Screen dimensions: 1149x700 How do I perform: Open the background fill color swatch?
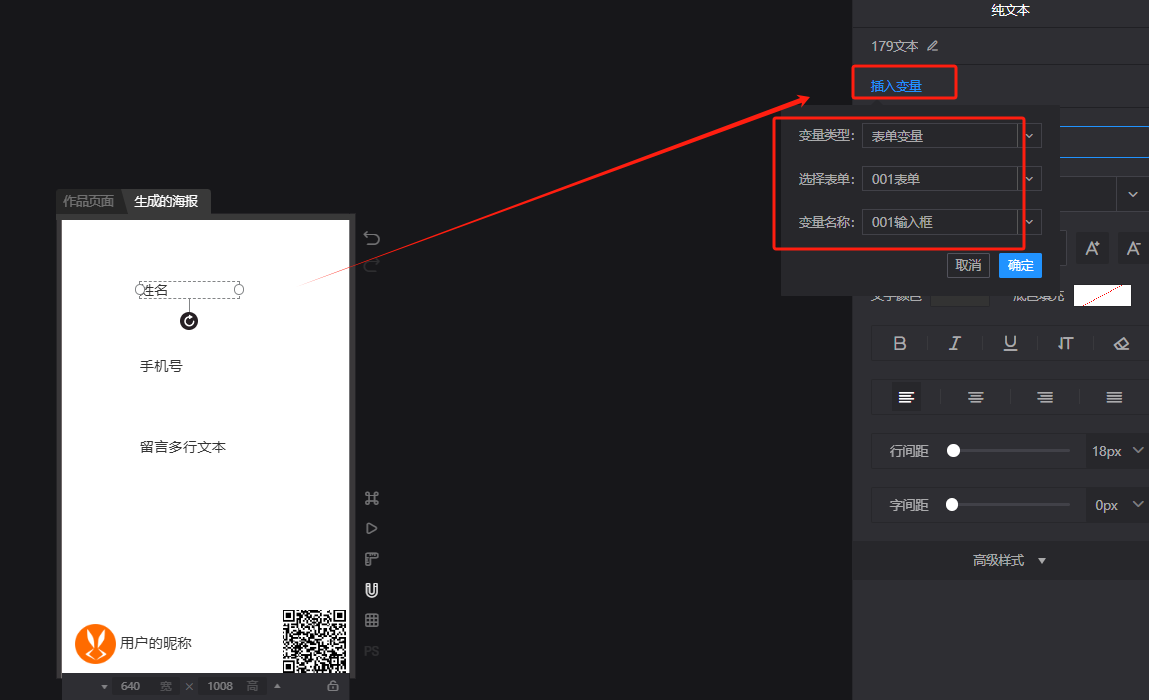(x=1102, y=295)
